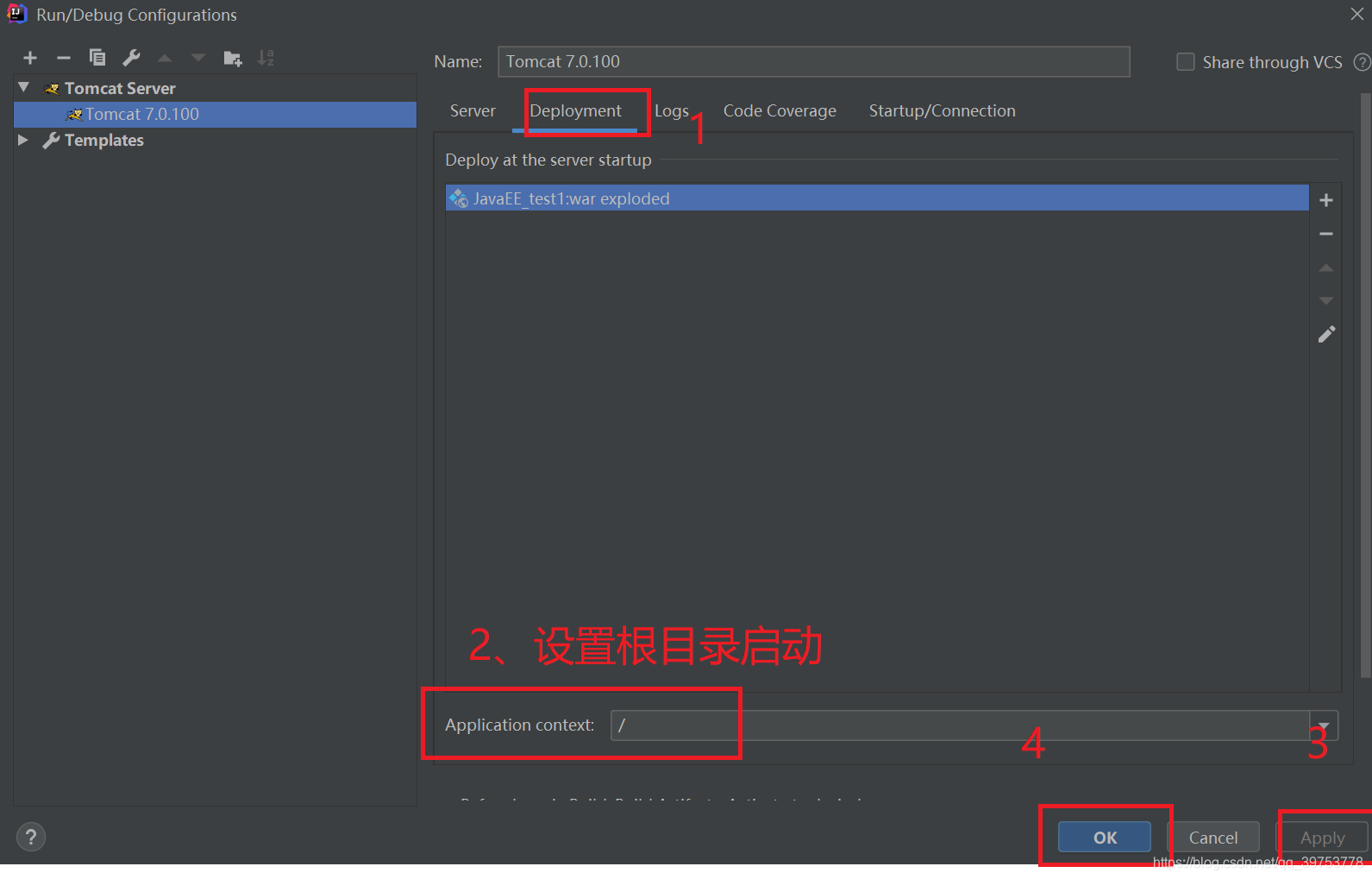Sort configurations alphabetically
The height and width of the screenshot is (879, 1372).
point(266,58)
